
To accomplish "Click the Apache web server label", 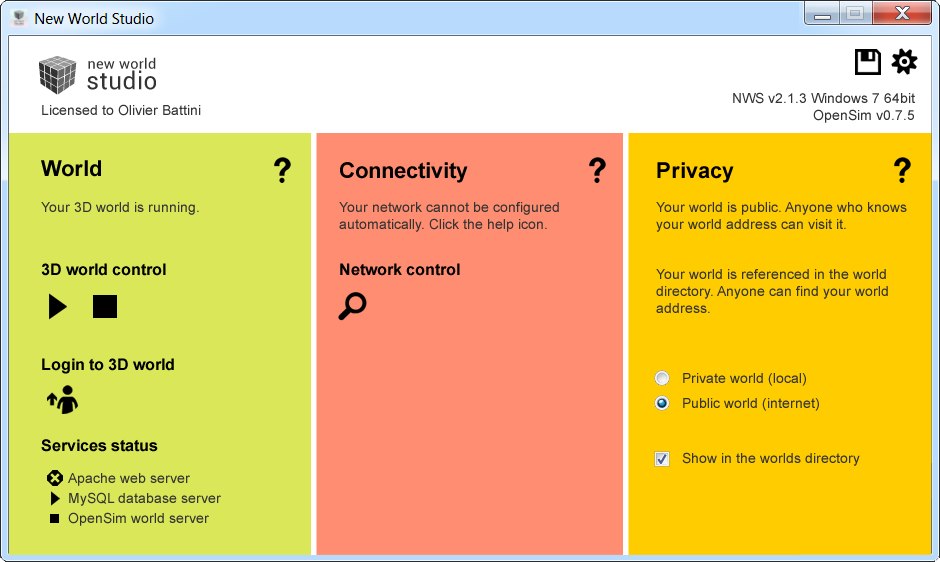I will click(x=129, y=478).
